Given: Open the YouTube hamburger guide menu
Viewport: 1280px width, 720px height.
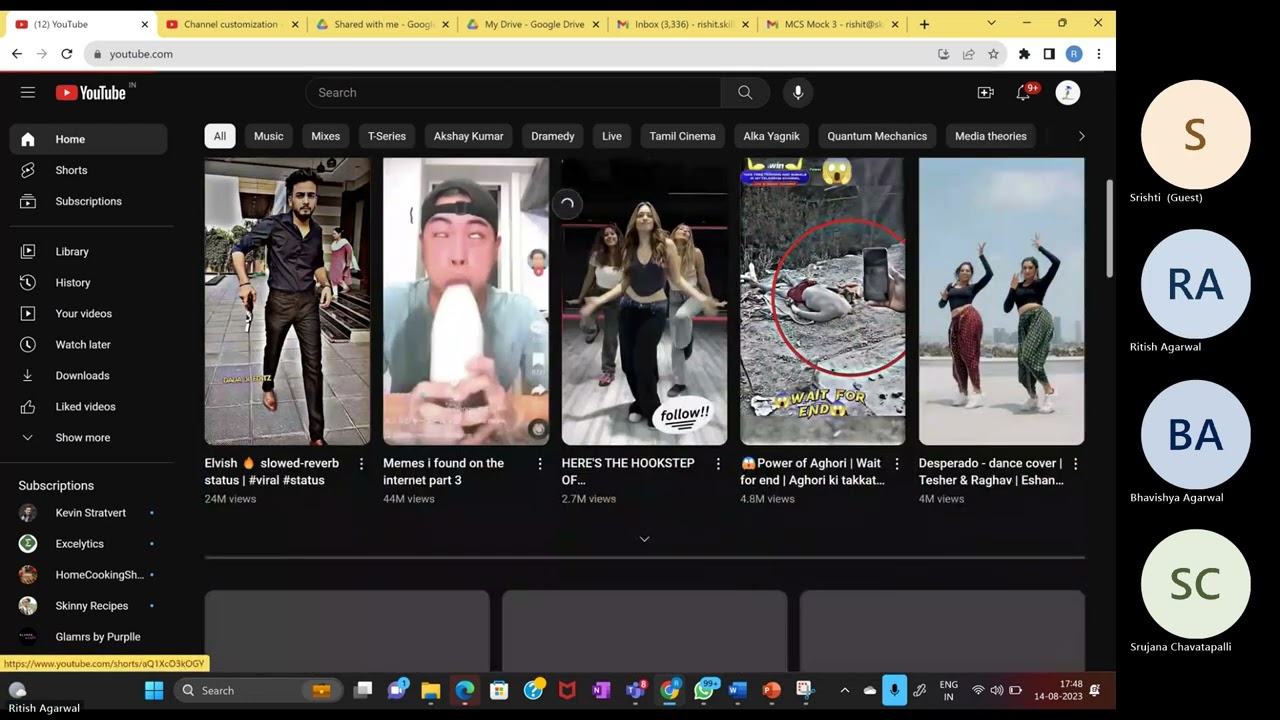Looking at the screenshot, I should coord(28,93).
